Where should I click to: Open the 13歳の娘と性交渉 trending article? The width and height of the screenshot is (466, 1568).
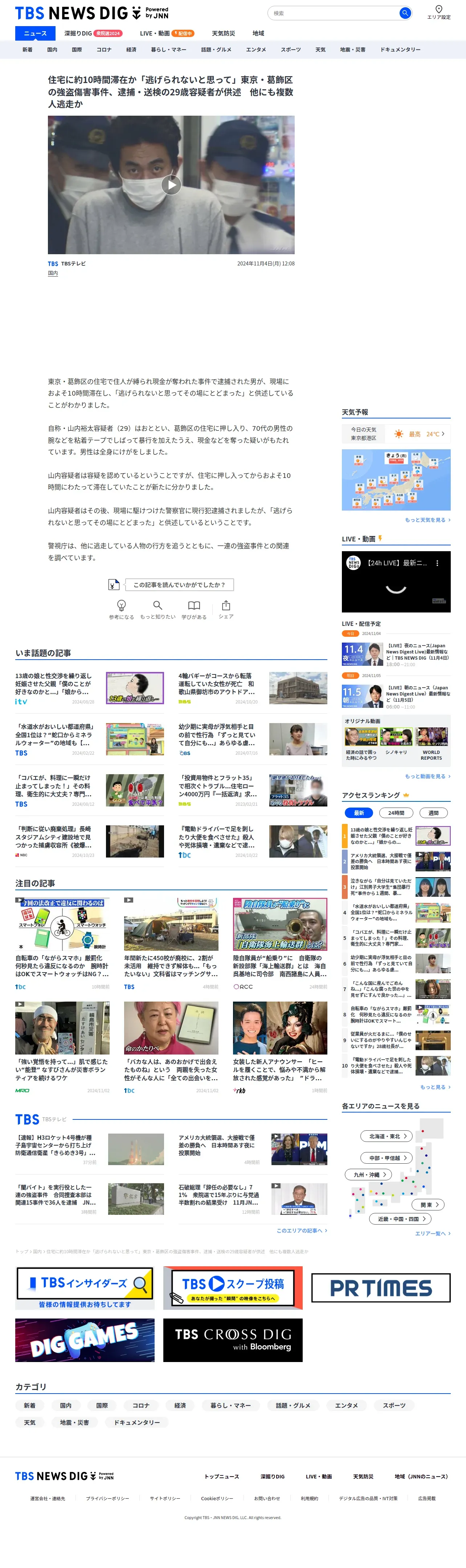[x=90, y=688]
